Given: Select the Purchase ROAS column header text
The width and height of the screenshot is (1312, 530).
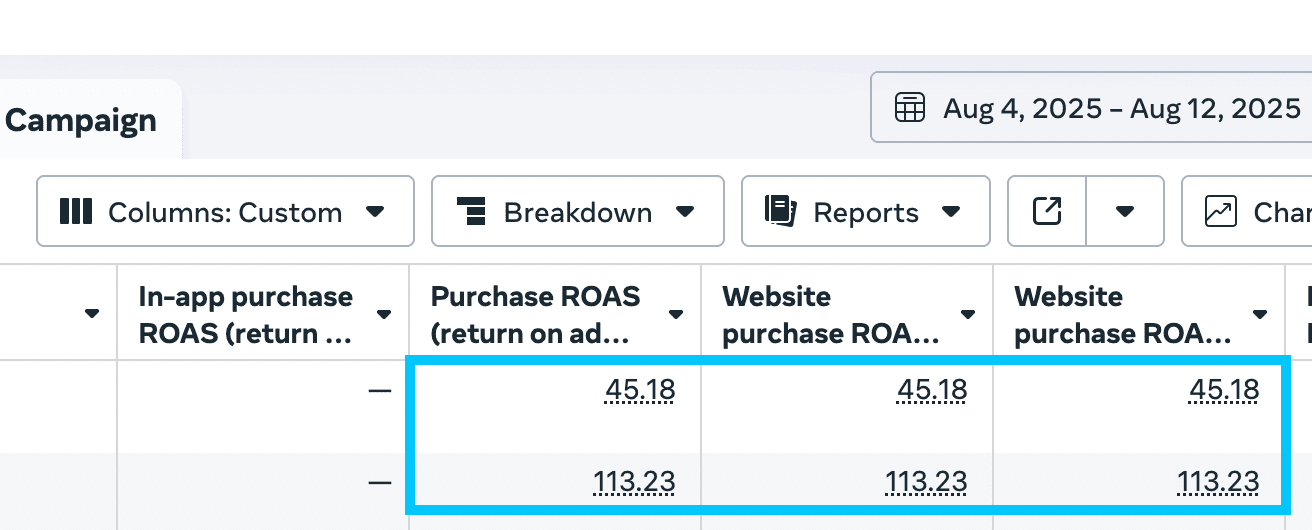Looking at the screenshot, I should point(535,315).
